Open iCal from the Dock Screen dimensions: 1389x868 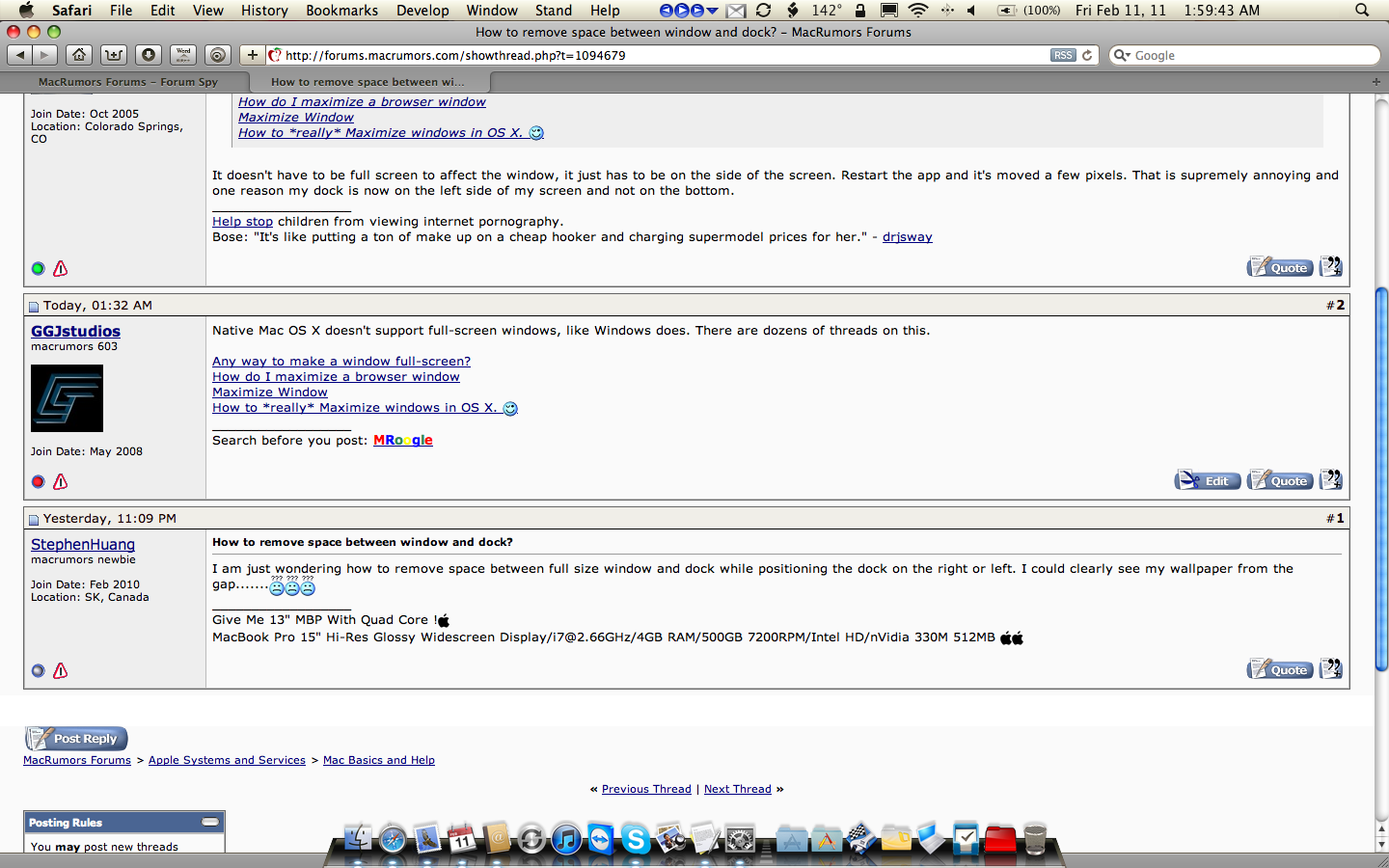point(462,839)
